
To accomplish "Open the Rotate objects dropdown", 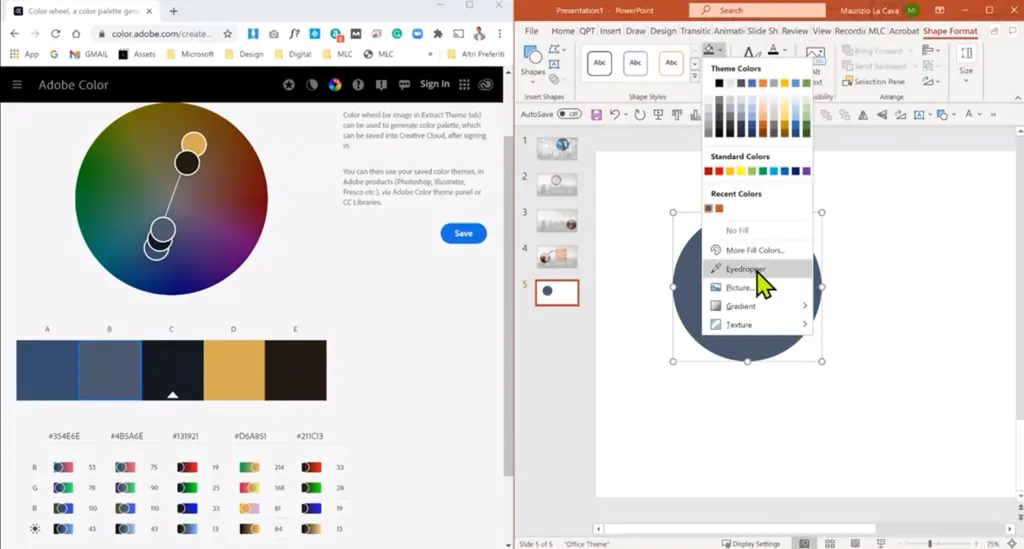I will coord(931,81).
